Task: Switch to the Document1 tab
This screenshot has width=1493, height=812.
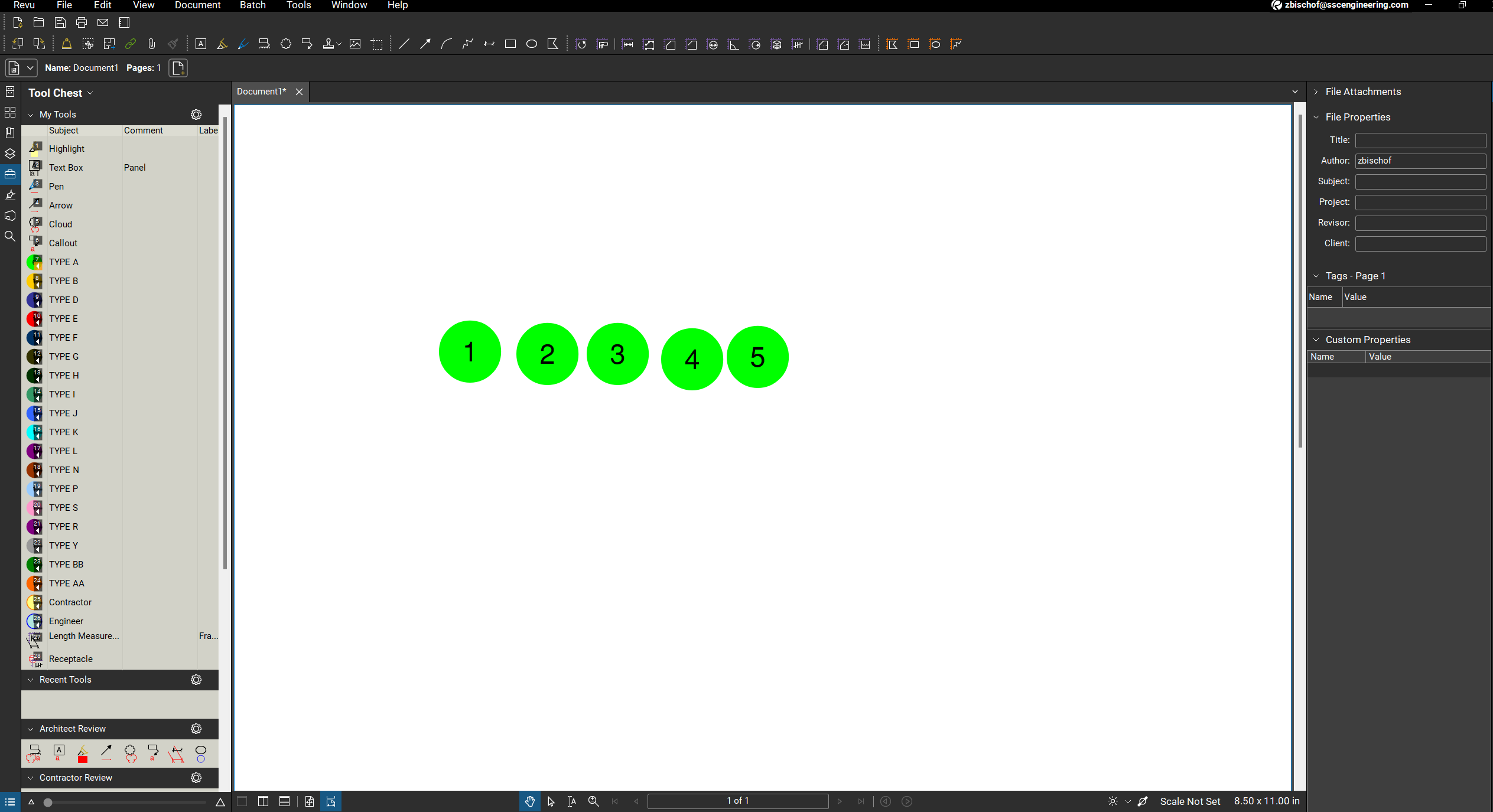Action: (261, 92)
